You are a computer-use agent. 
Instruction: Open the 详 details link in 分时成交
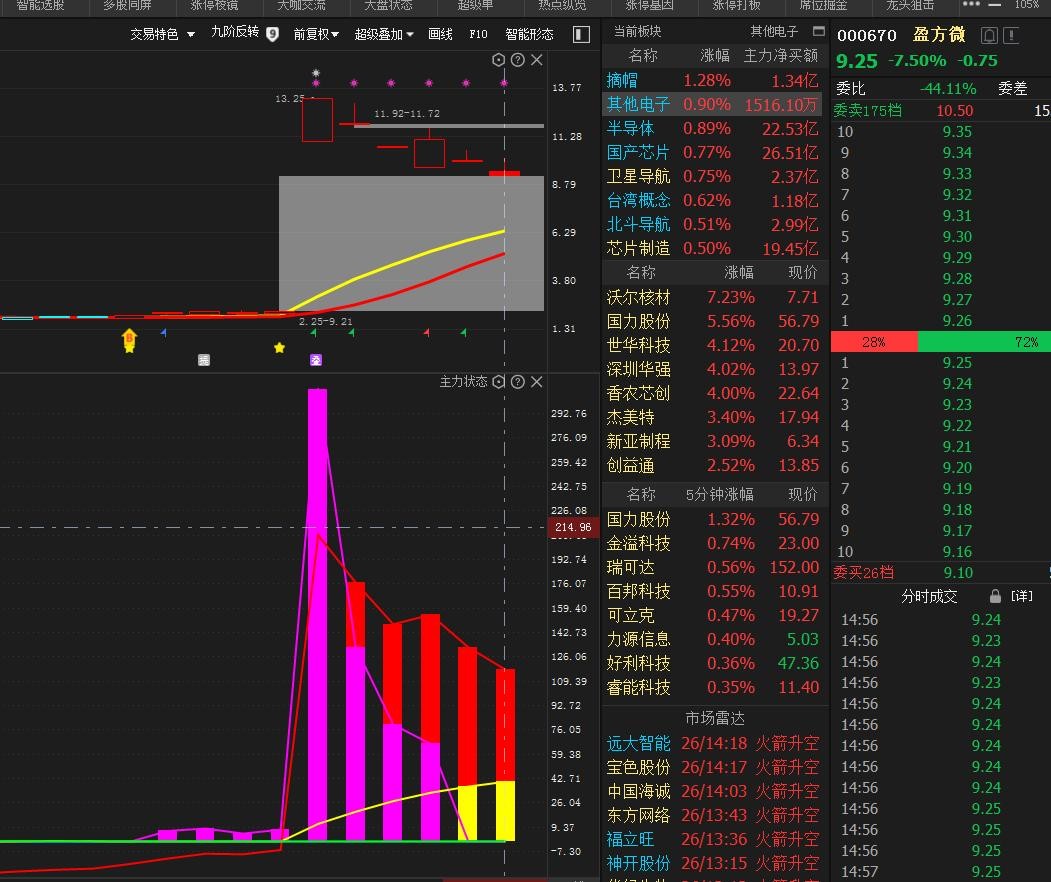[x=1021, y=596]
